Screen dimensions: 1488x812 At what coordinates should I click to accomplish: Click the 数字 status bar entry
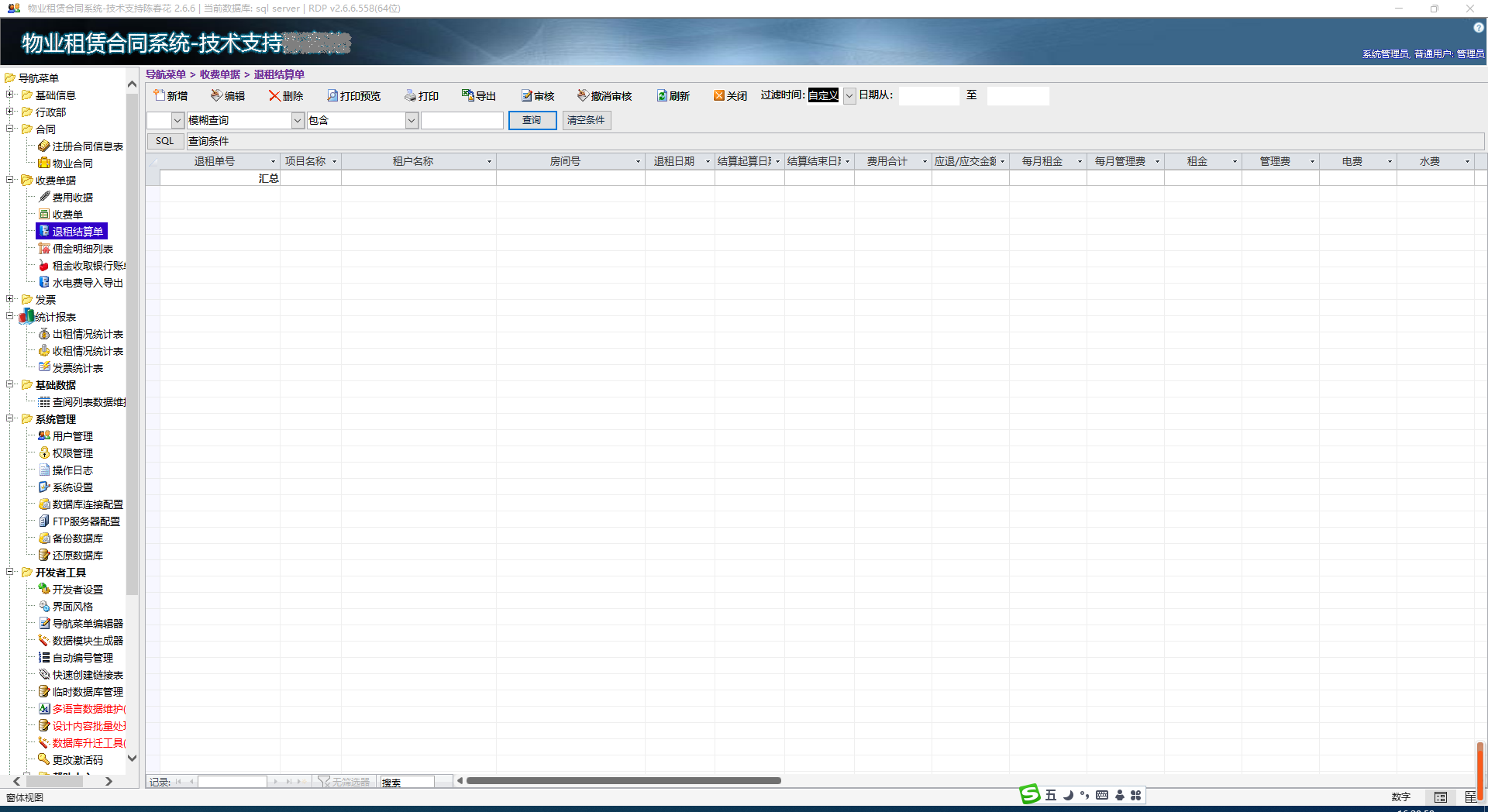(x=1400, y=797)
